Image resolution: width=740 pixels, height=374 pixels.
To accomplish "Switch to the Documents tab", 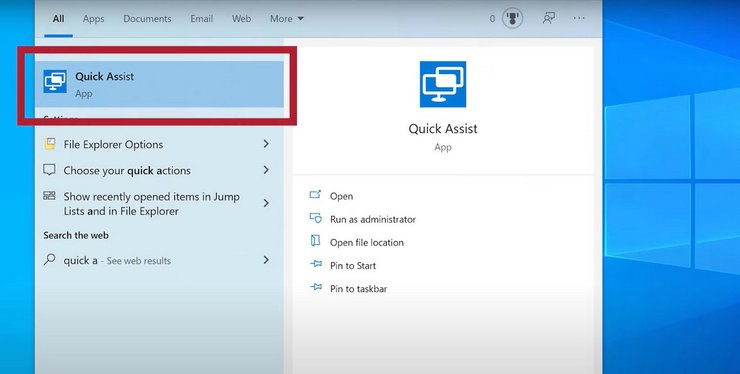I will point(147,19).
